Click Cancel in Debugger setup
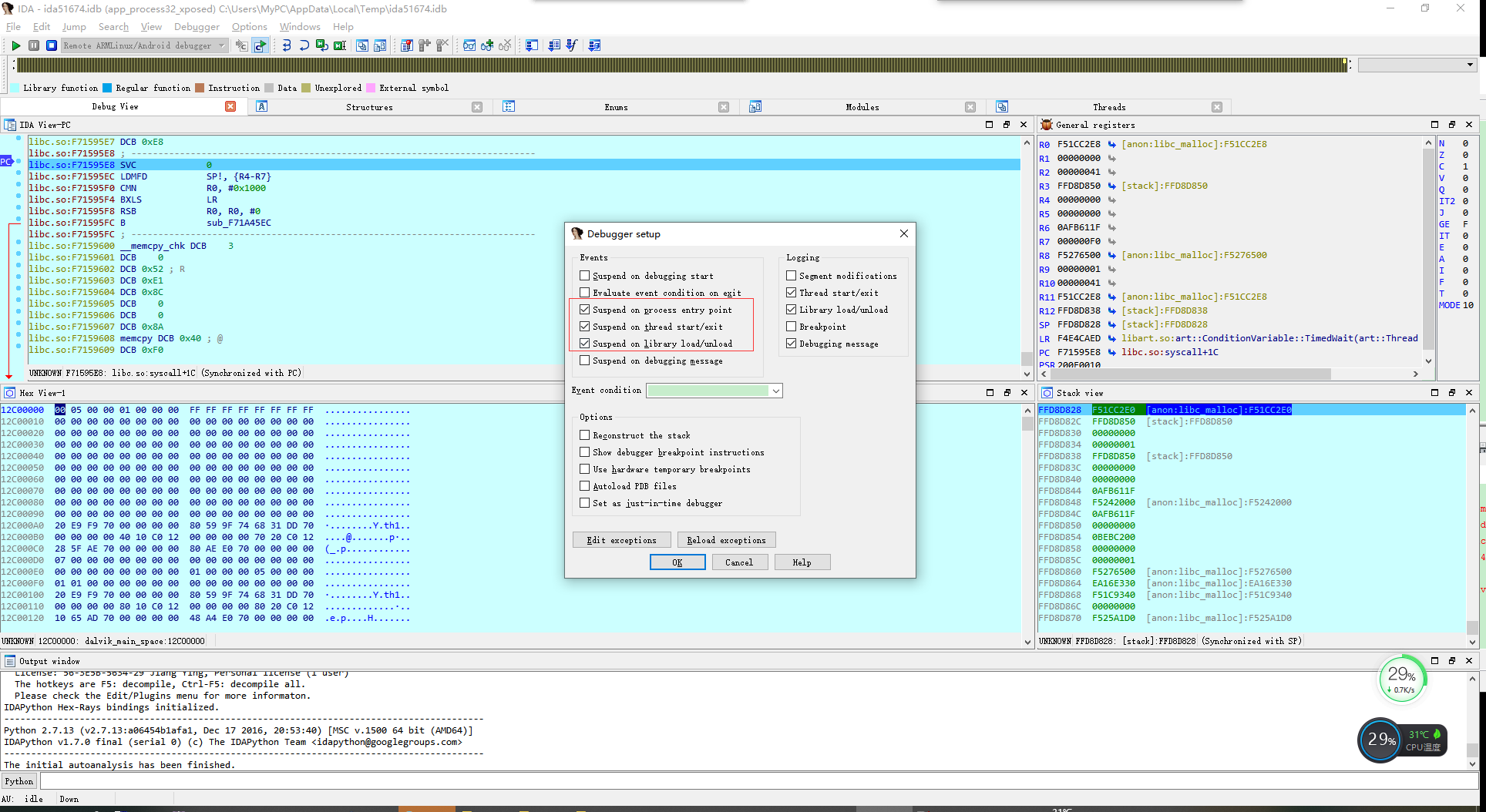Image resolution: width=1486 pixels, height=812 pixels. [x=739, y=562]
